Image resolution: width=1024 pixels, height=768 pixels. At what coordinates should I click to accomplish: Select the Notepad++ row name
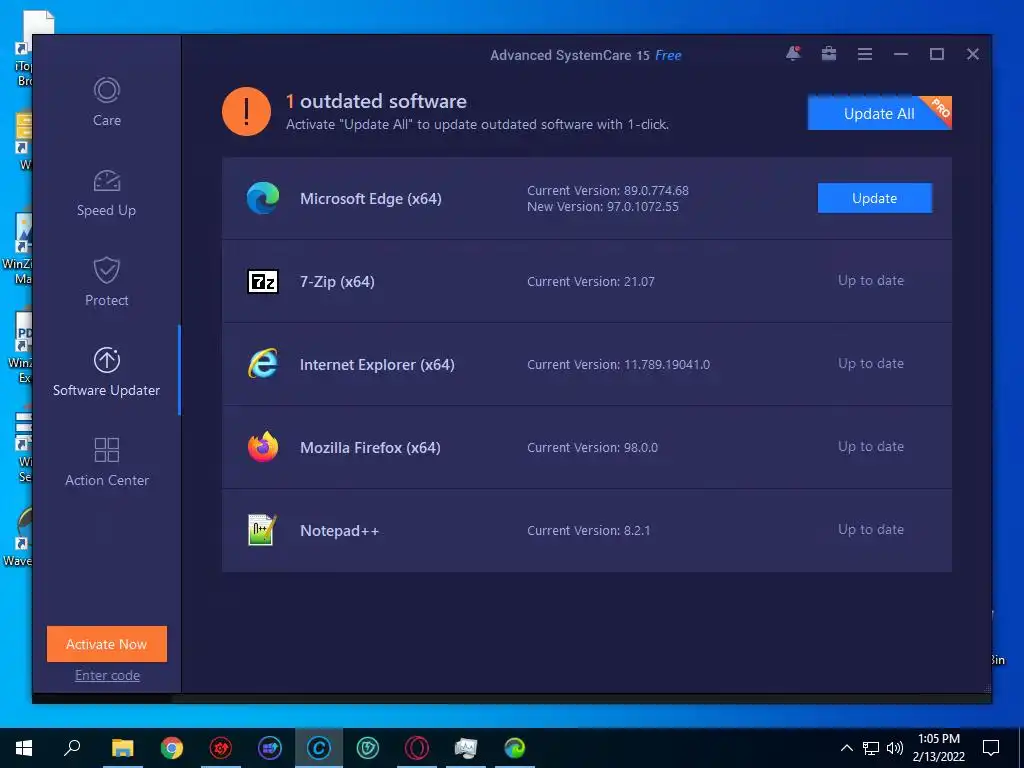[x=339, y=530]
